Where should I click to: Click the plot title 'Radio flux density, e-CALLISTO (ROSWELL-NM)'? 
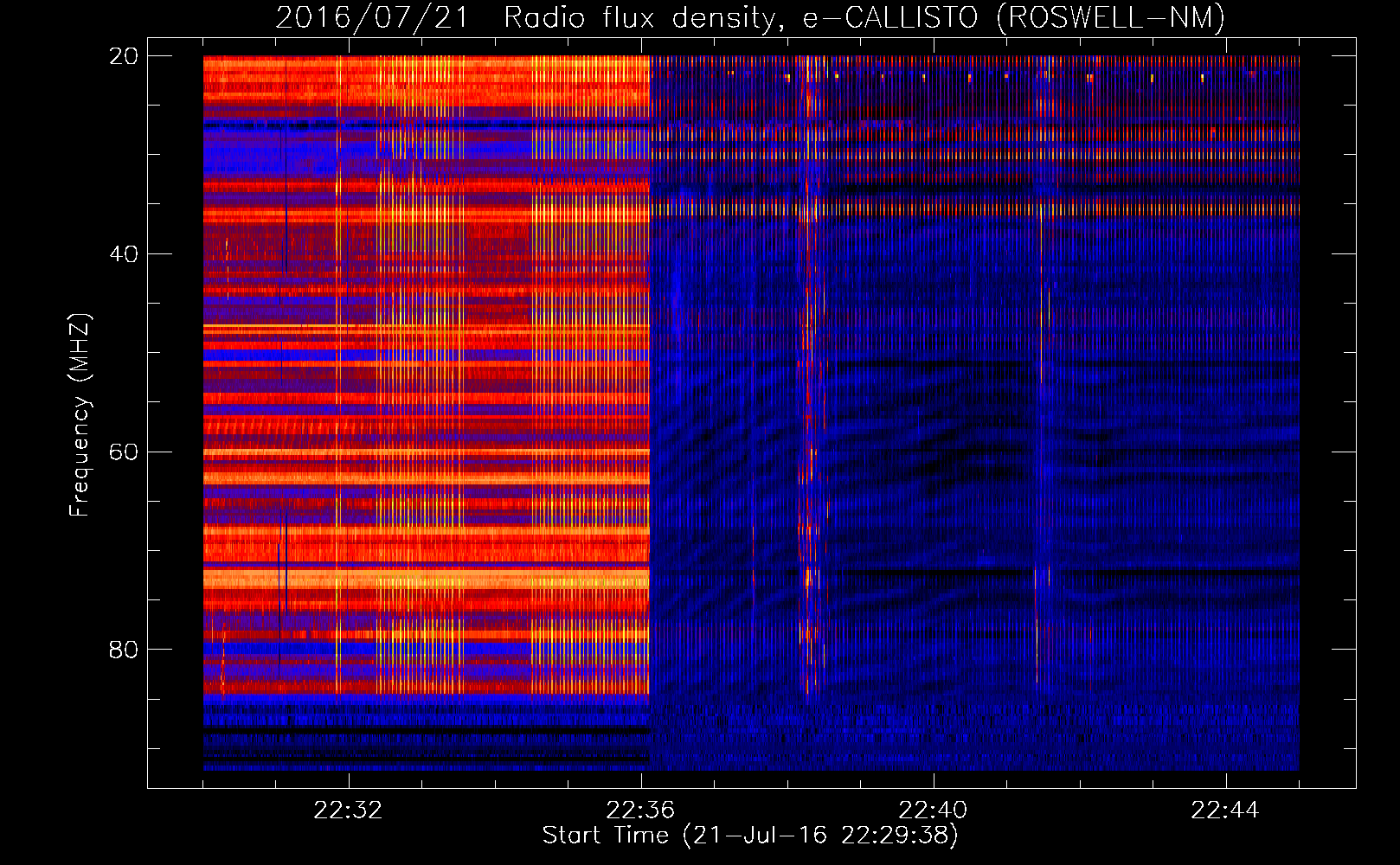(864, 17)
